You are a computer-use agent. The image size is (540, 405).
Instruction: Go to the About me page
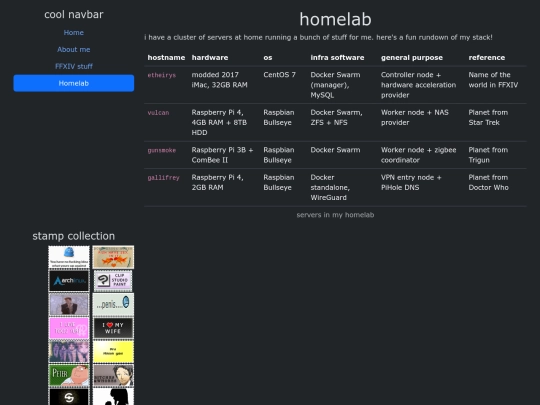pos(74,49)
